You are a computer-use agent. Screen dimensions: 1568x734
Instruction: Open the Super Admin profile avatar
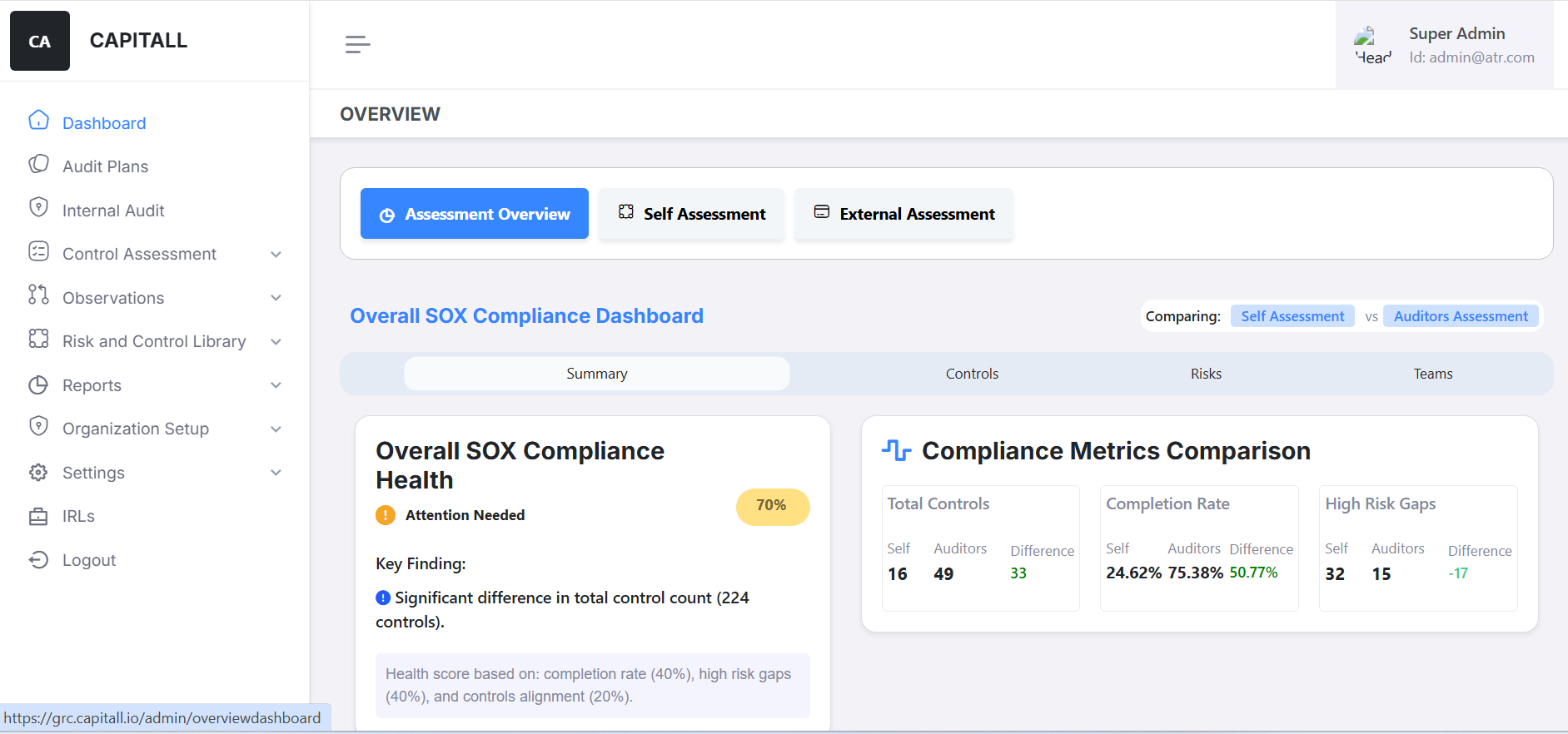[x=1371, y=45]
